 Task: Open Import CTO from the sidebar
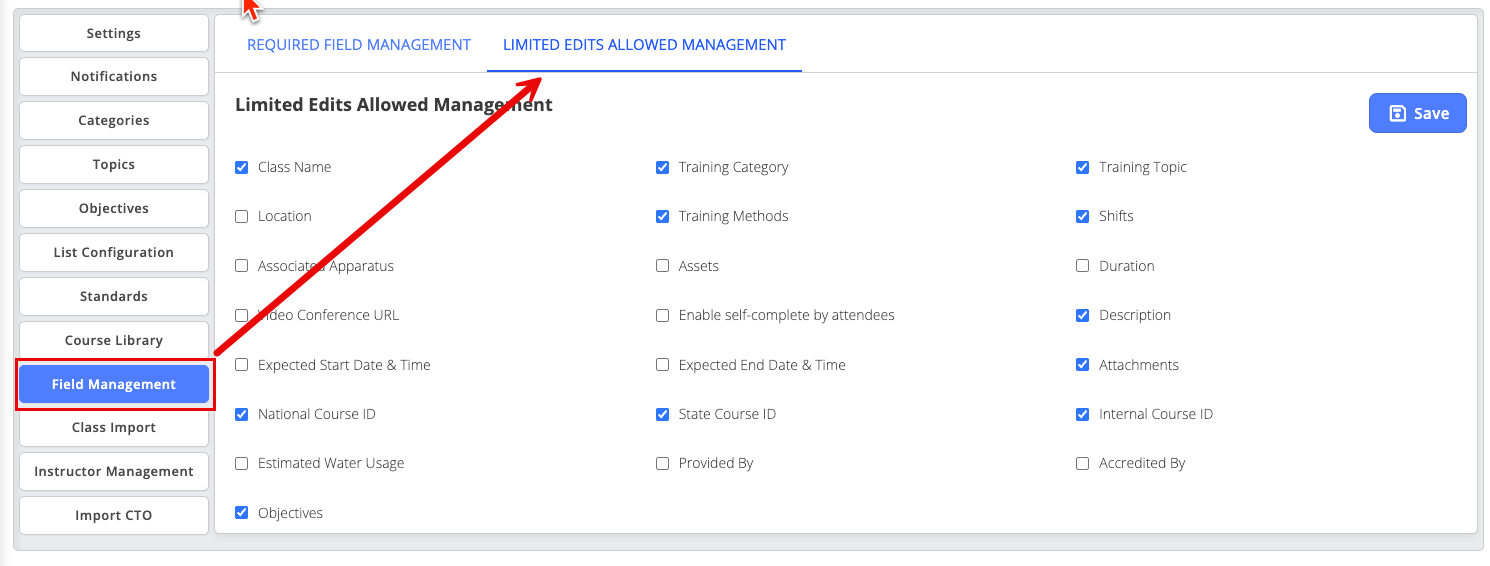[x=114, y=516]
